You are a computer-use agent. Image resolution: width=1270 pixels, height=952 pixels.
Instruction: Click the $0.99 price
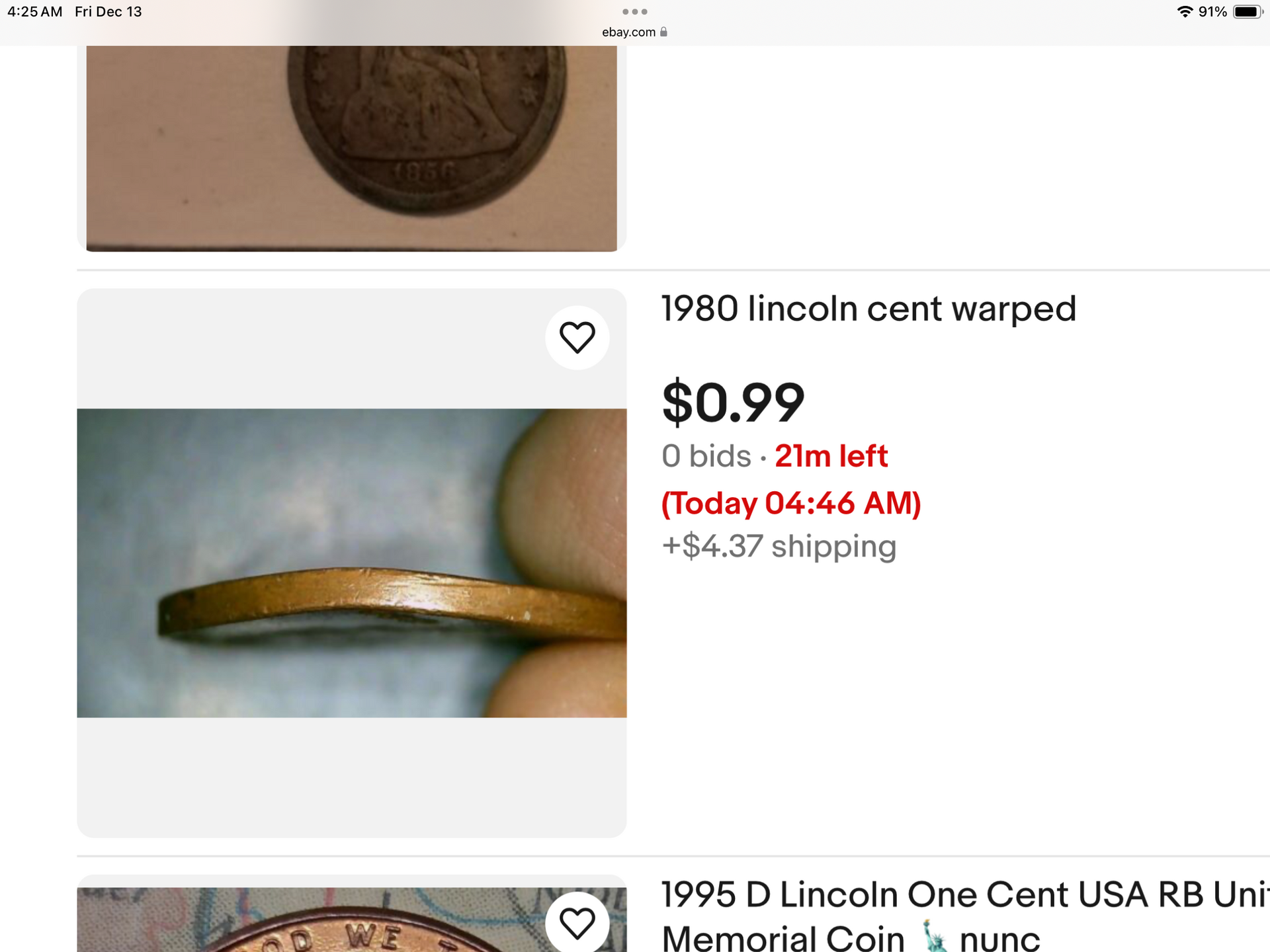click(x=733, y=402)
